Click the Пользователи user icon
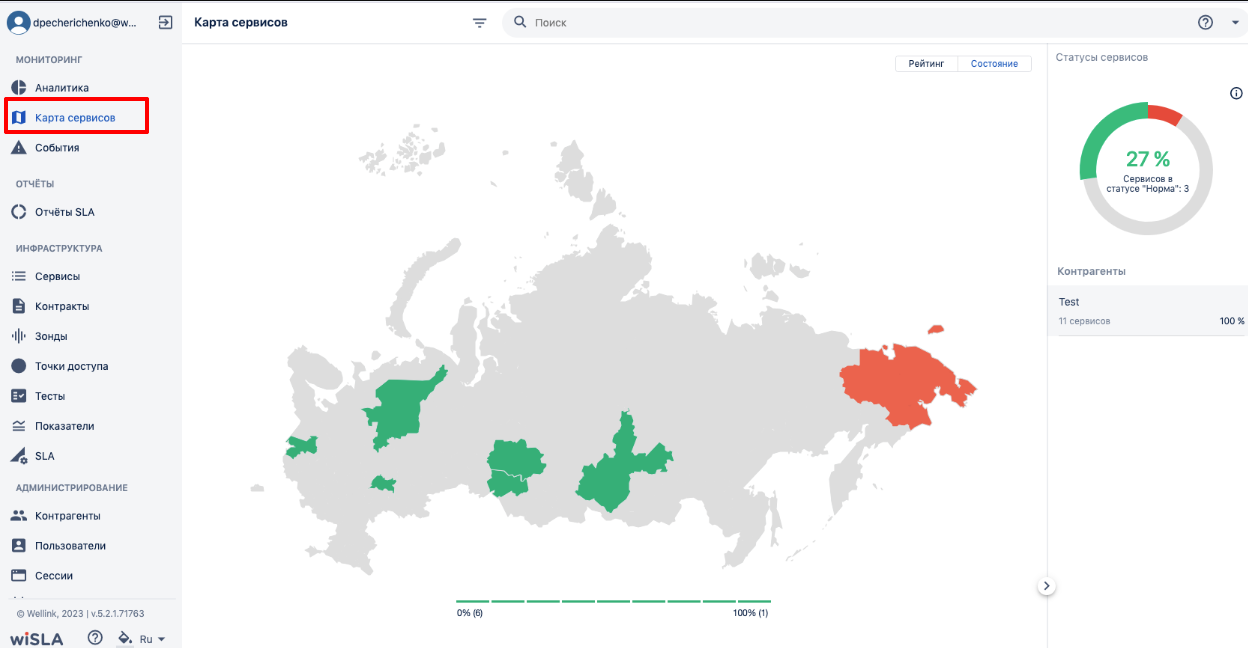This screenshot has height=648, width=1248. 18,546
